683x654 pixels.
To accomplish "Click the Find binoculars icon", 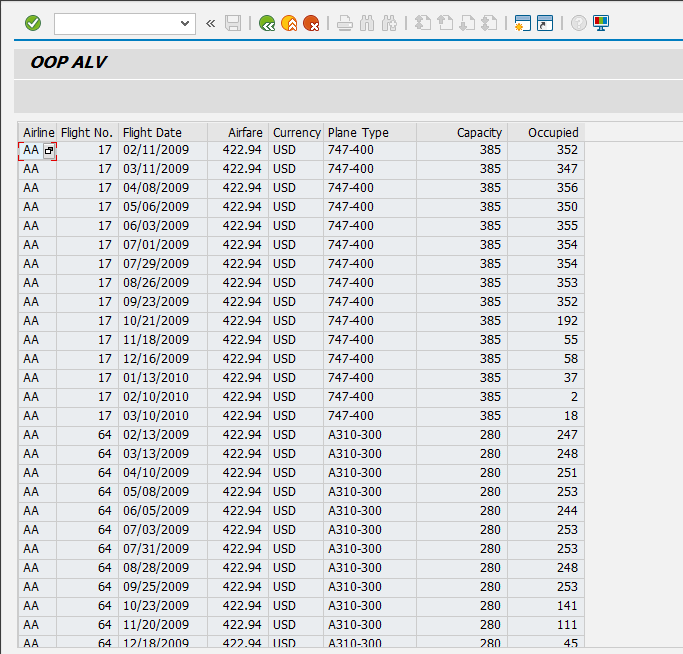I will [x=367, y=22].
